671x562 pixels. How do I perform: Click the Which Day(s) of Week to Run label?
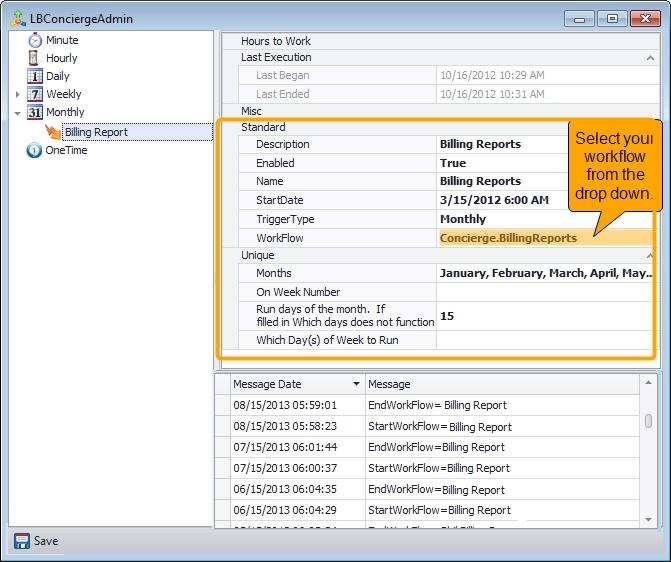(x=327, y=340)
